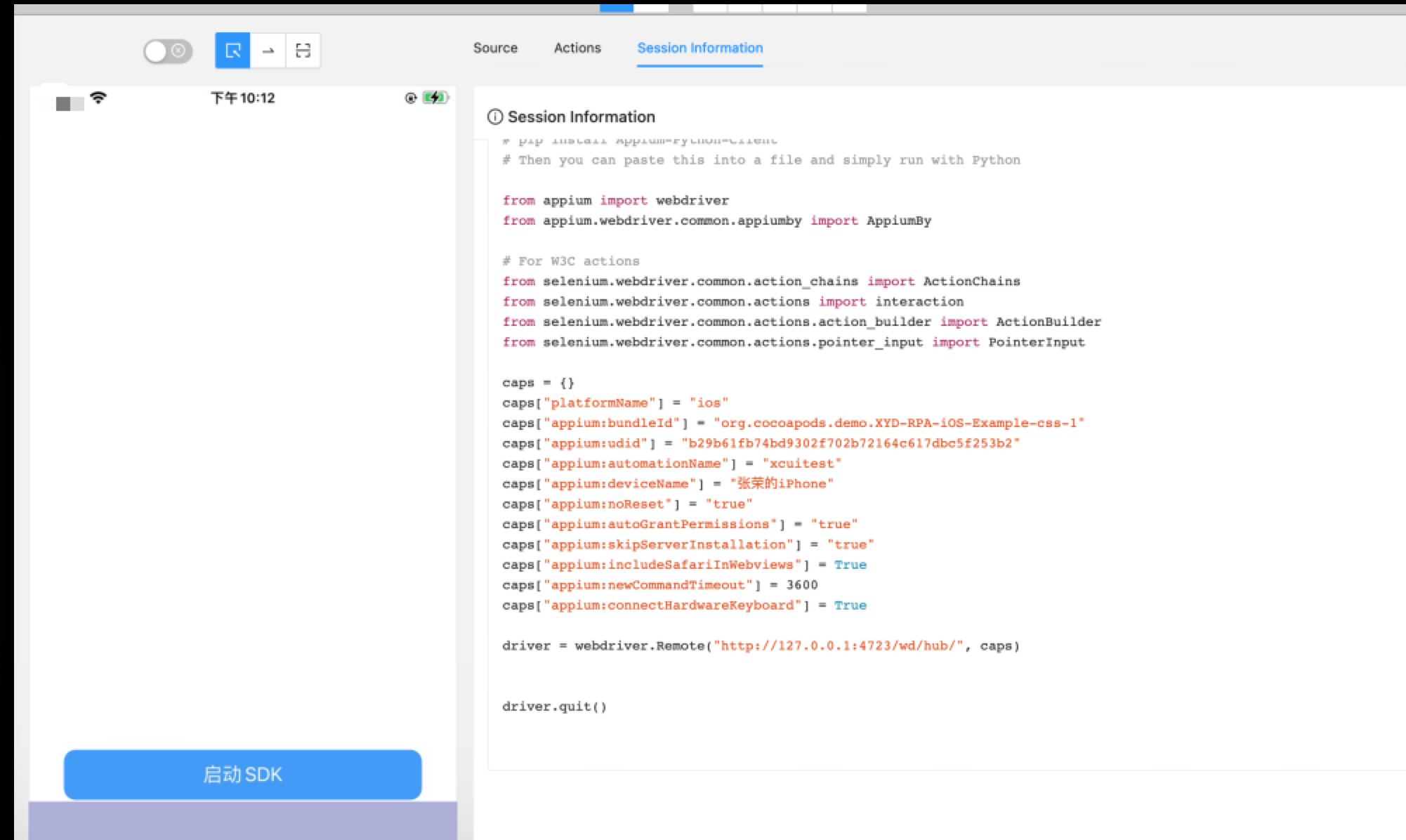This screenshot has height=840, width=1406.
Task: Click the info icon beside Session Information
Action: 495,117
